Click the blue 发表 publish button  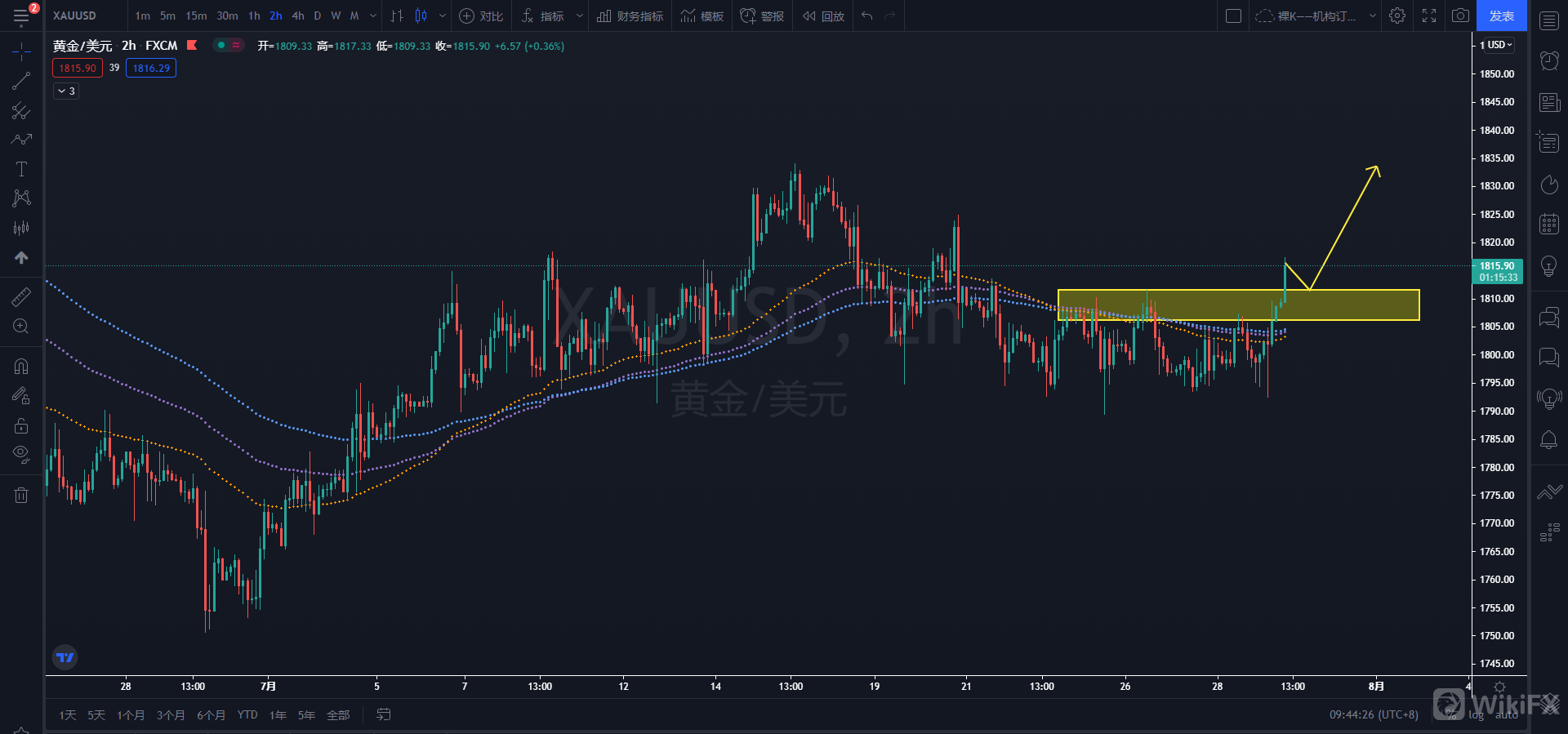coord(1501,16)
